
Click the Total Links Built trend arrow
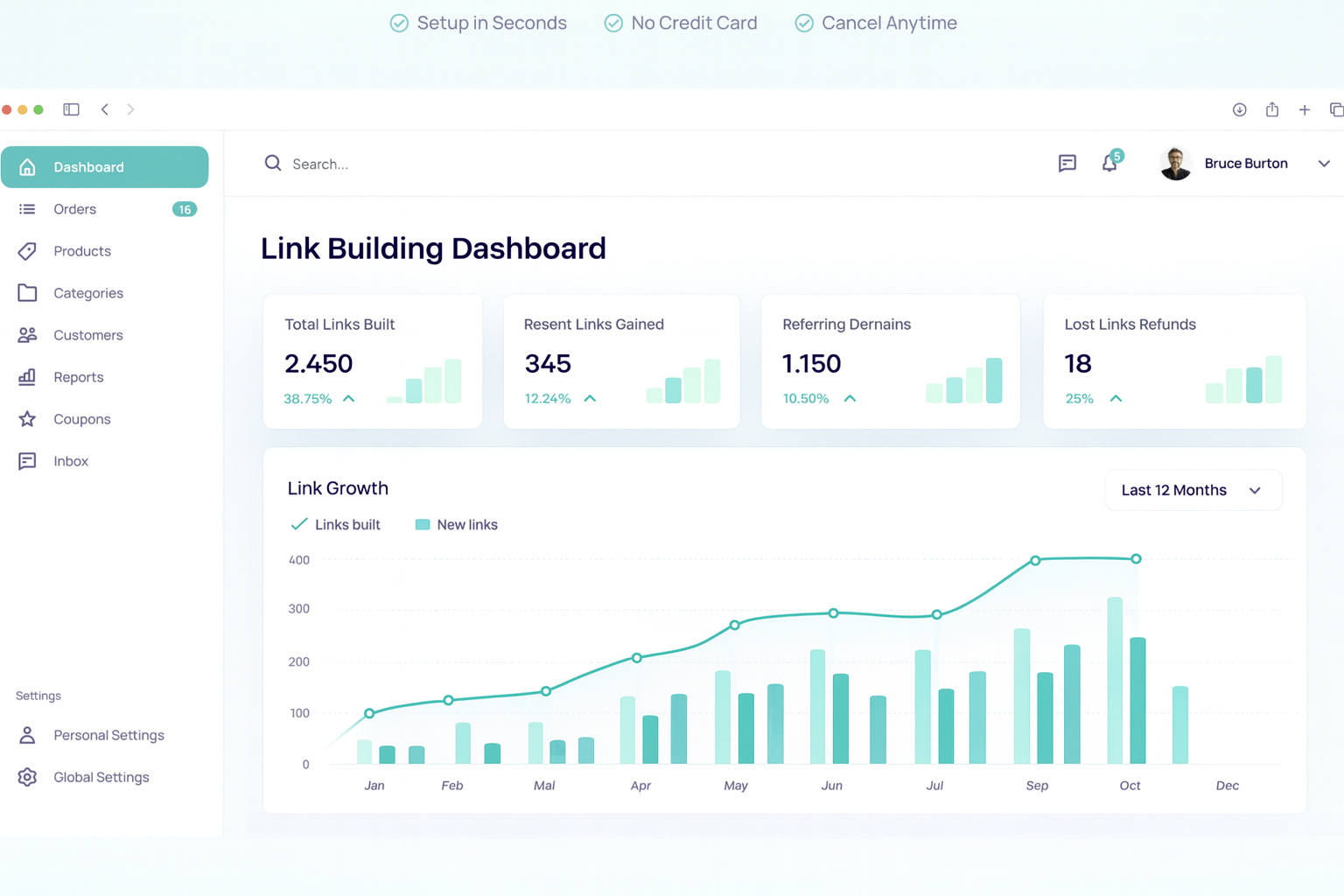349,398
